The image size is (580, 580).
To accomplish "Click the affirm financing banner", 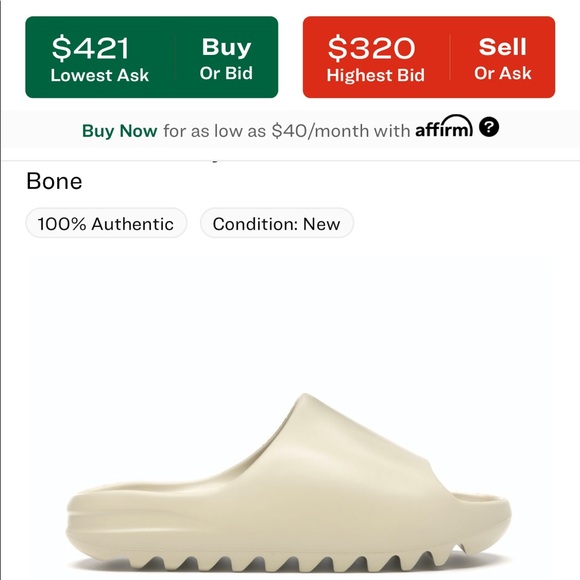I will click(290, 129).
